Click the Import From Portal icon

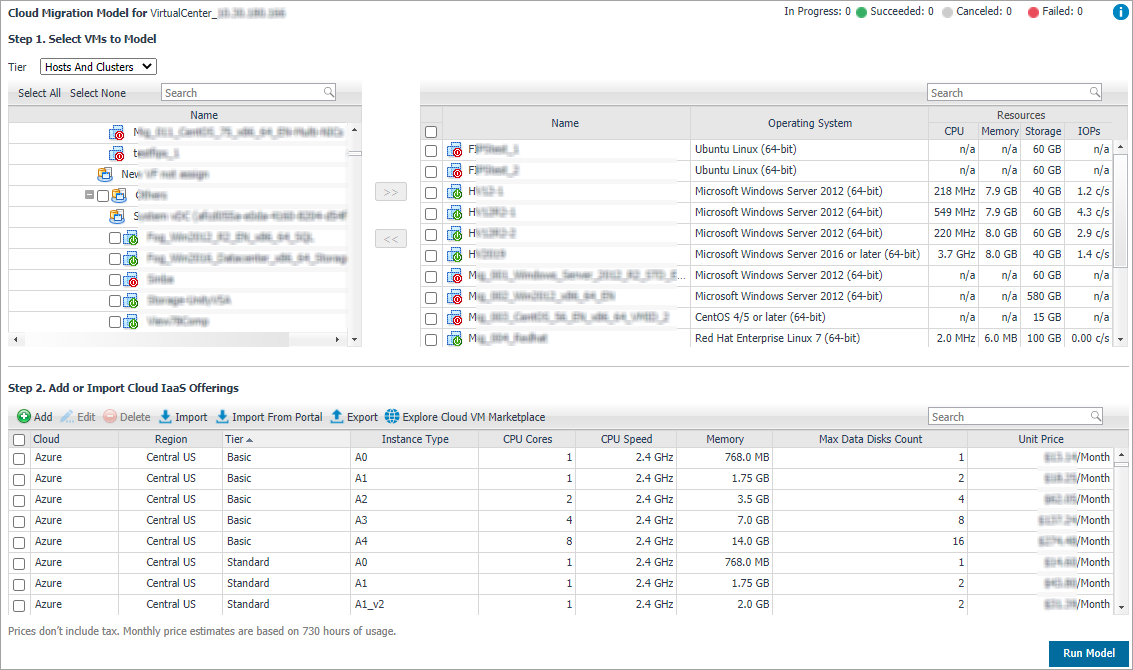[x=222, y=417]
